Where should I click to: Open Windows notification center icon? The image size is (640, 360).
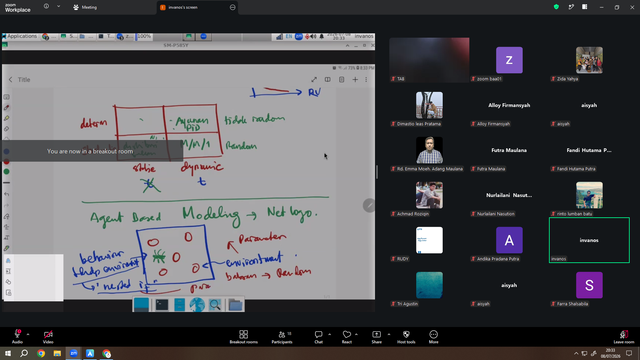(x=629, y=353)
